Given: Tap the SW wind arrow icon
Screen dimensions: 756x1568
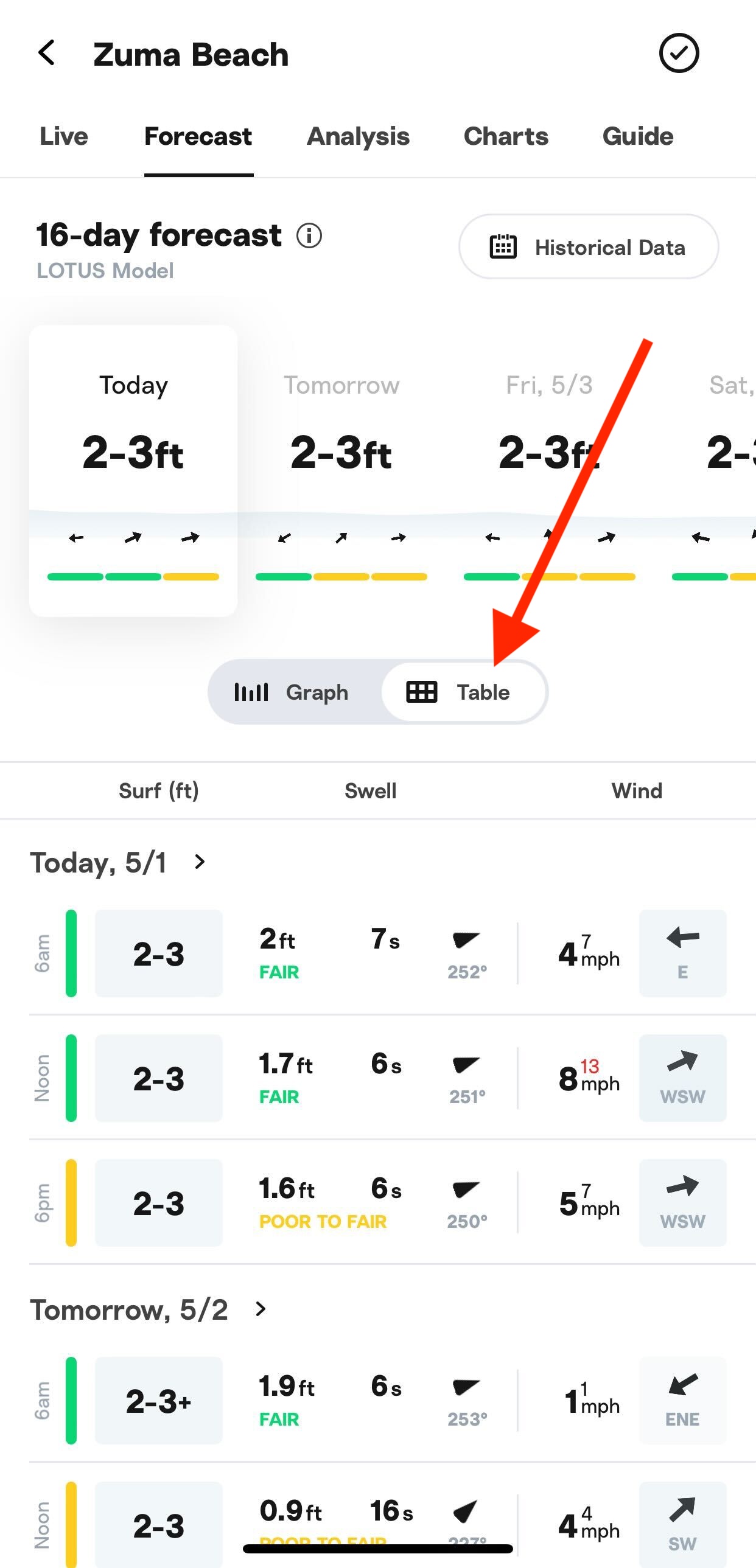Looking at the screenshot, I should [682, 1510].
